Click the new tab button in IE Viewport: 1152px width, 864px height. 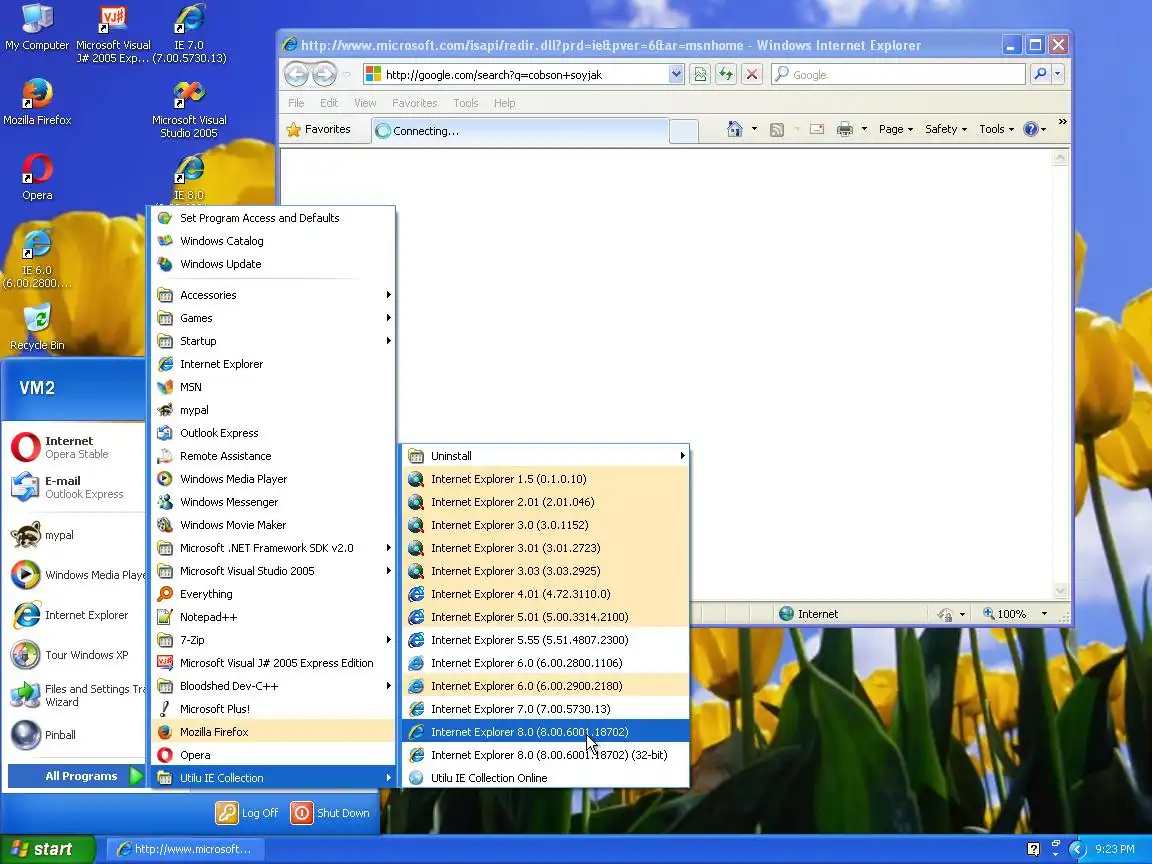[x=684, y=131]
